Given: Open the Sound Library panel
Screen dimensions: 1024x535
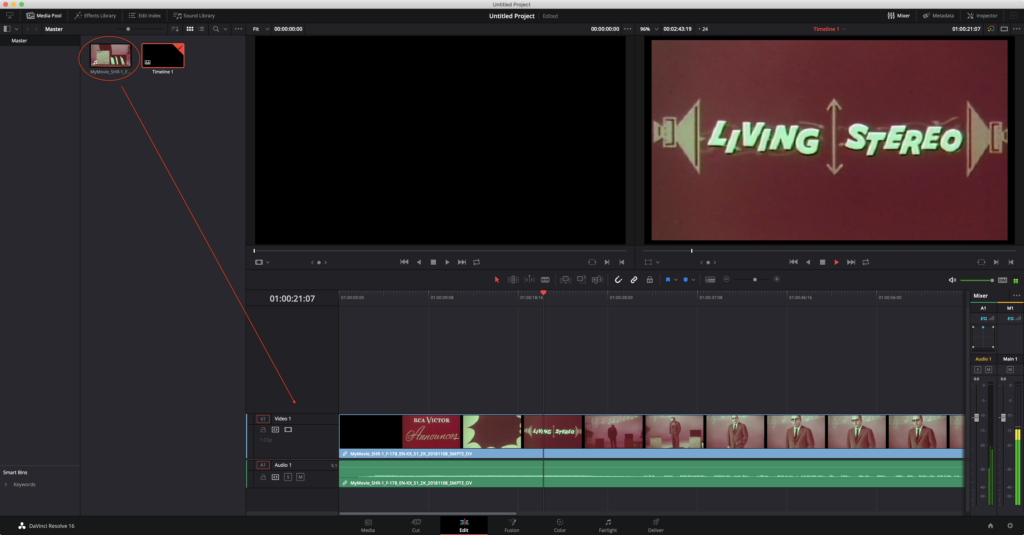Looking at the screenshot, I should pos(194,16).
